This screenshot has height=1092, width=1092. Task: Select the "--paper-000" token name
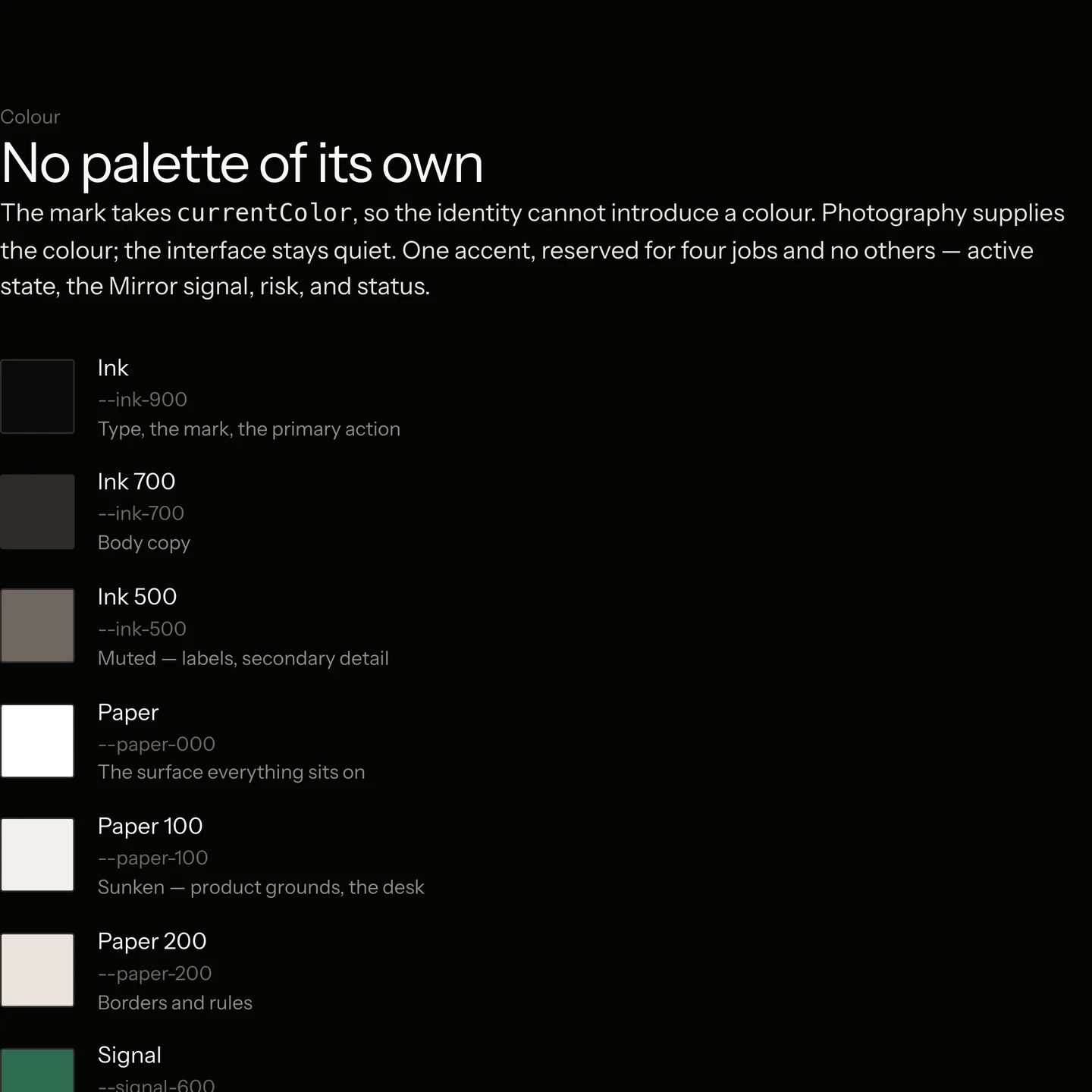coord(156,744)
